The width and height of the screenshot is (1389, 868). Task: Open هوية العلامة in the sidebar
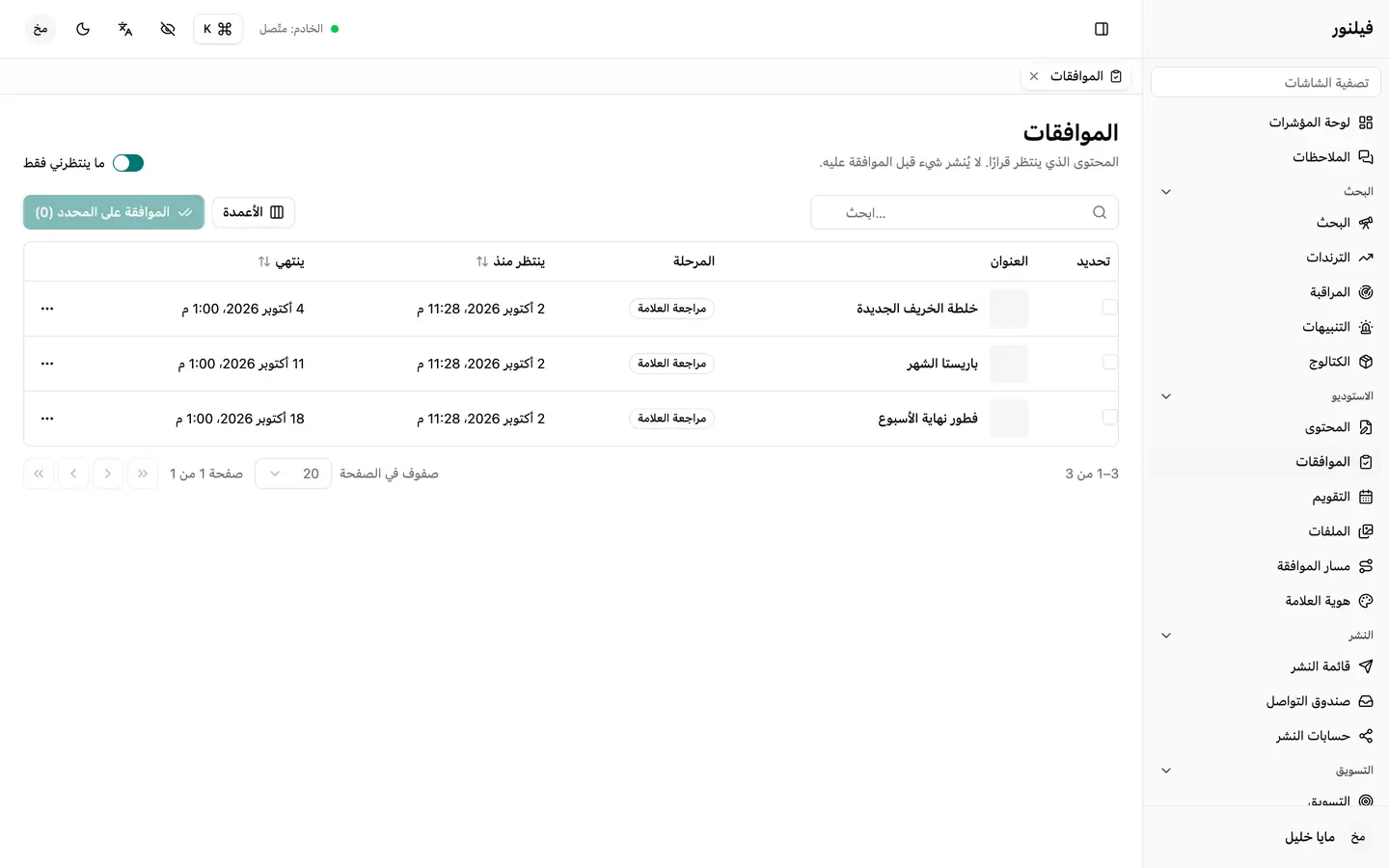(1266, 601)
